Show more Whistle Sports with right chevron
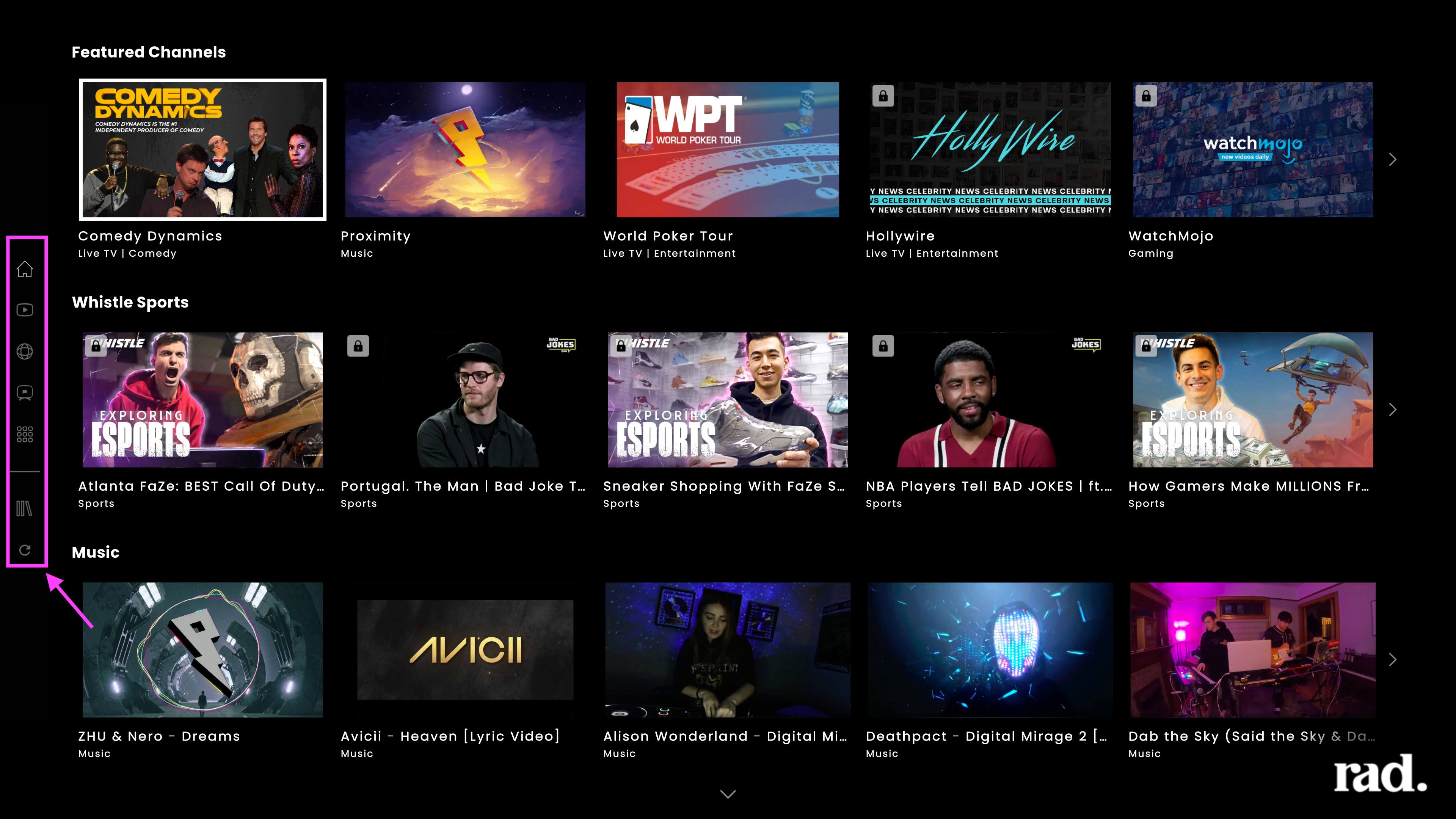1456x819 pixels. 1392,409
